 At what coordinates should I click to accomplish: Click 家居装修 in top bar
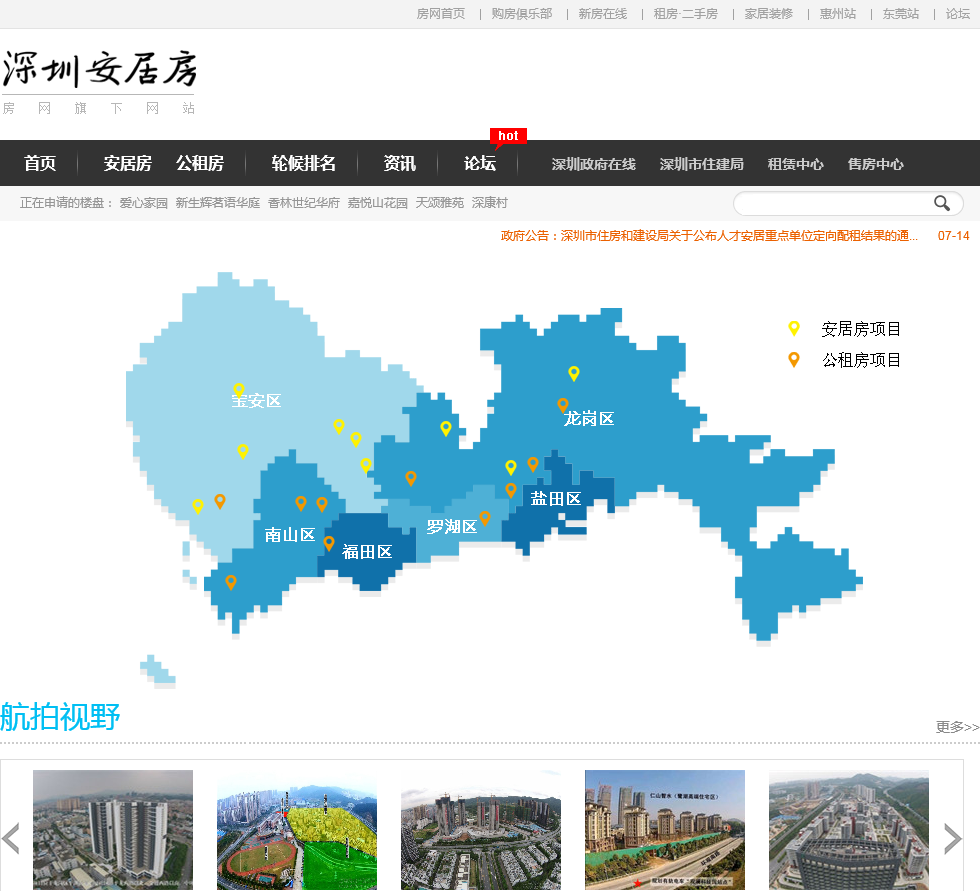[769, 14]
